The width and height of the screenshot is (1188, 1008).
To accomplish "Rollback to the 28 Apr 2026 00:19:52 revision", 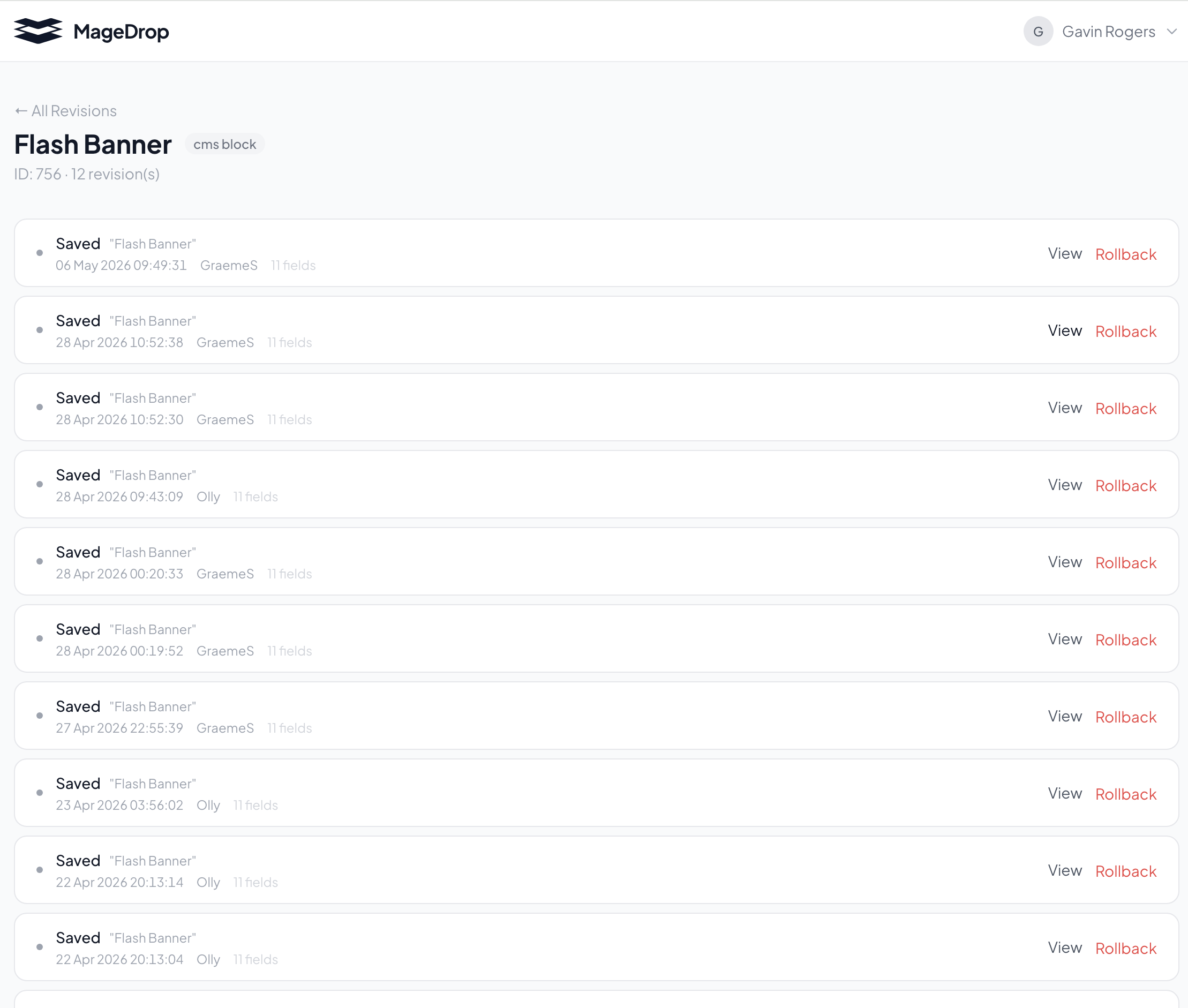I will [1125, 640].
